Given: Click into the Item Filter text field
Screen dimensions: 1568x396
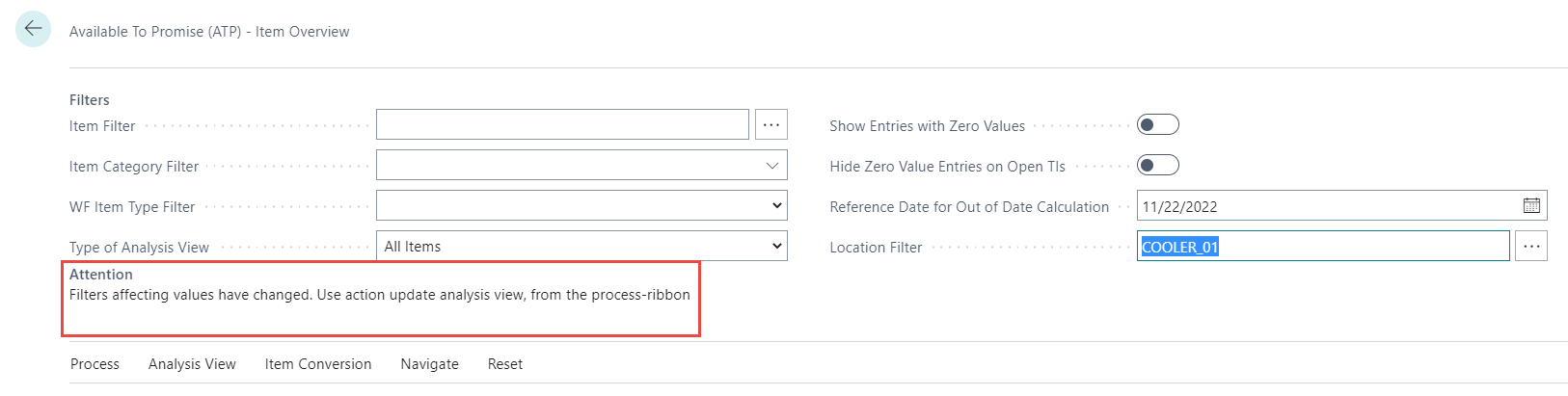Looking at the screenshot, I should click(x=561, y=124).
